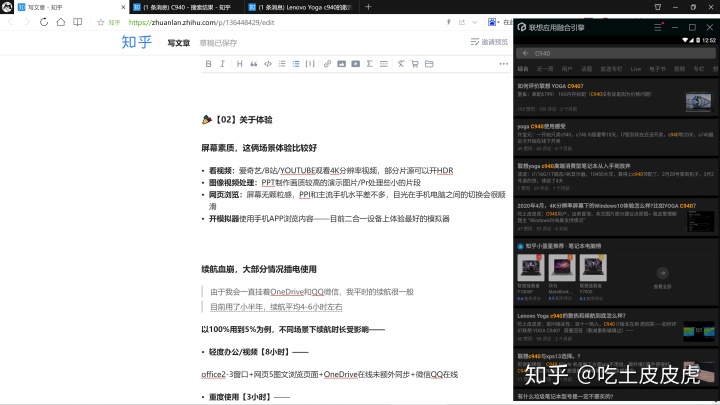The image size is (720, 405).
Task: Click first laptop thumbnail in 知乎小蓝星推荐
Action: [x=531, y=268]
